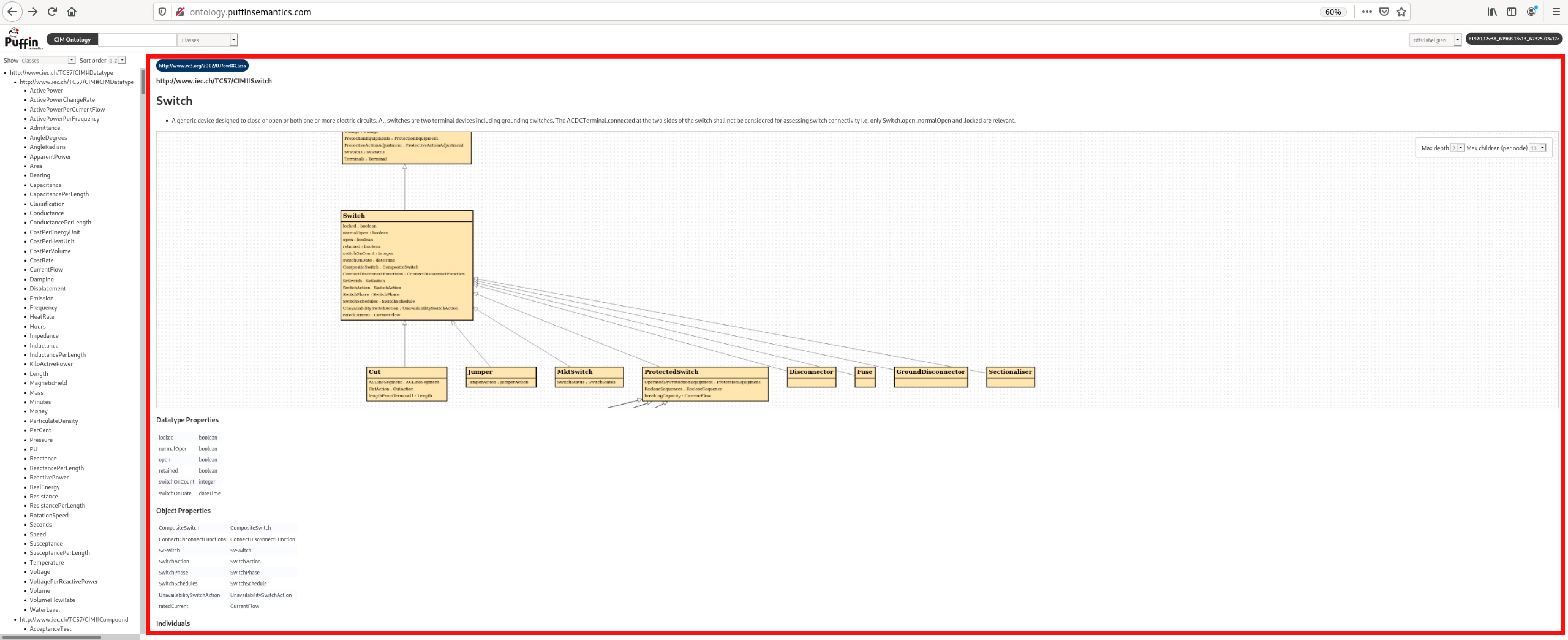Select the Disconnector node in diagram
This screenshot has height=640, width=1568.
[811, 377]
